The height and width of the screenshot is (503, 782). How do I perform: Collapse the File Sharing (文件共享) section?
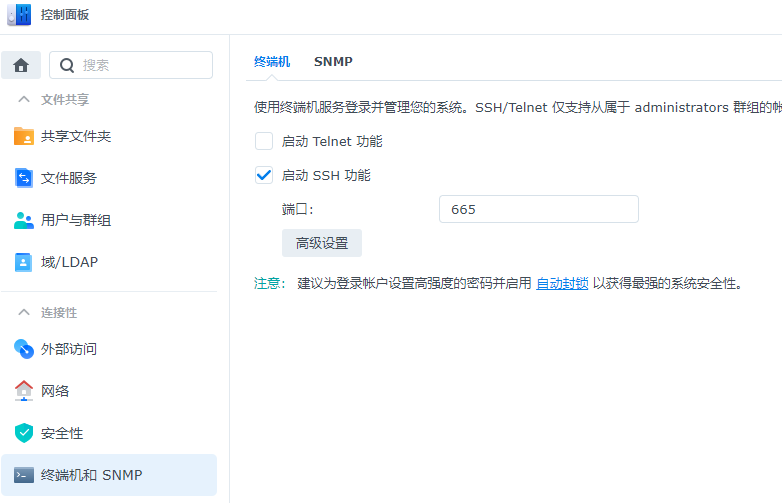(x=24, y=99)
